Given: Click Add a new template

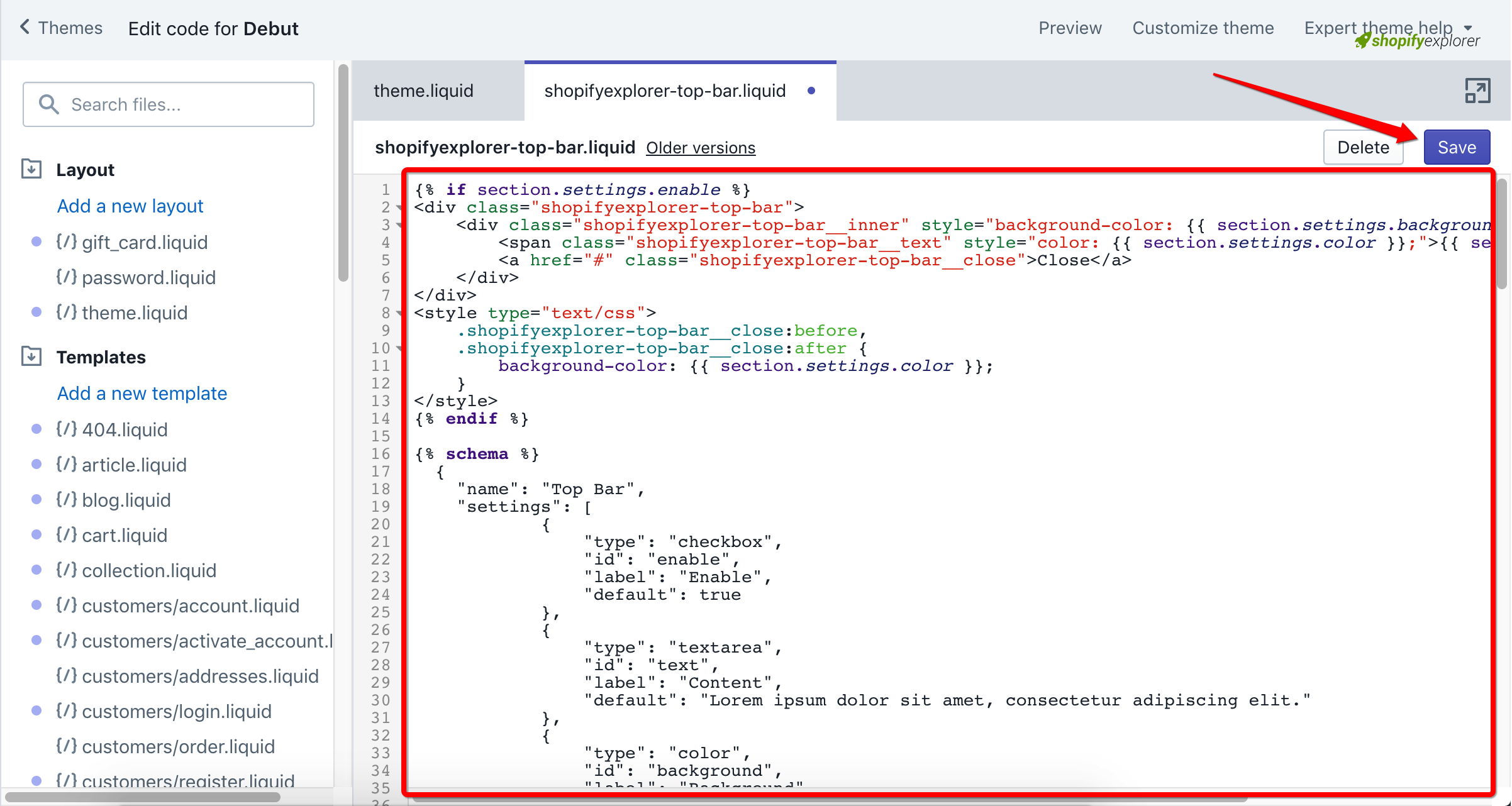Looking at the screenshot, I should click(x=142, y=394).
